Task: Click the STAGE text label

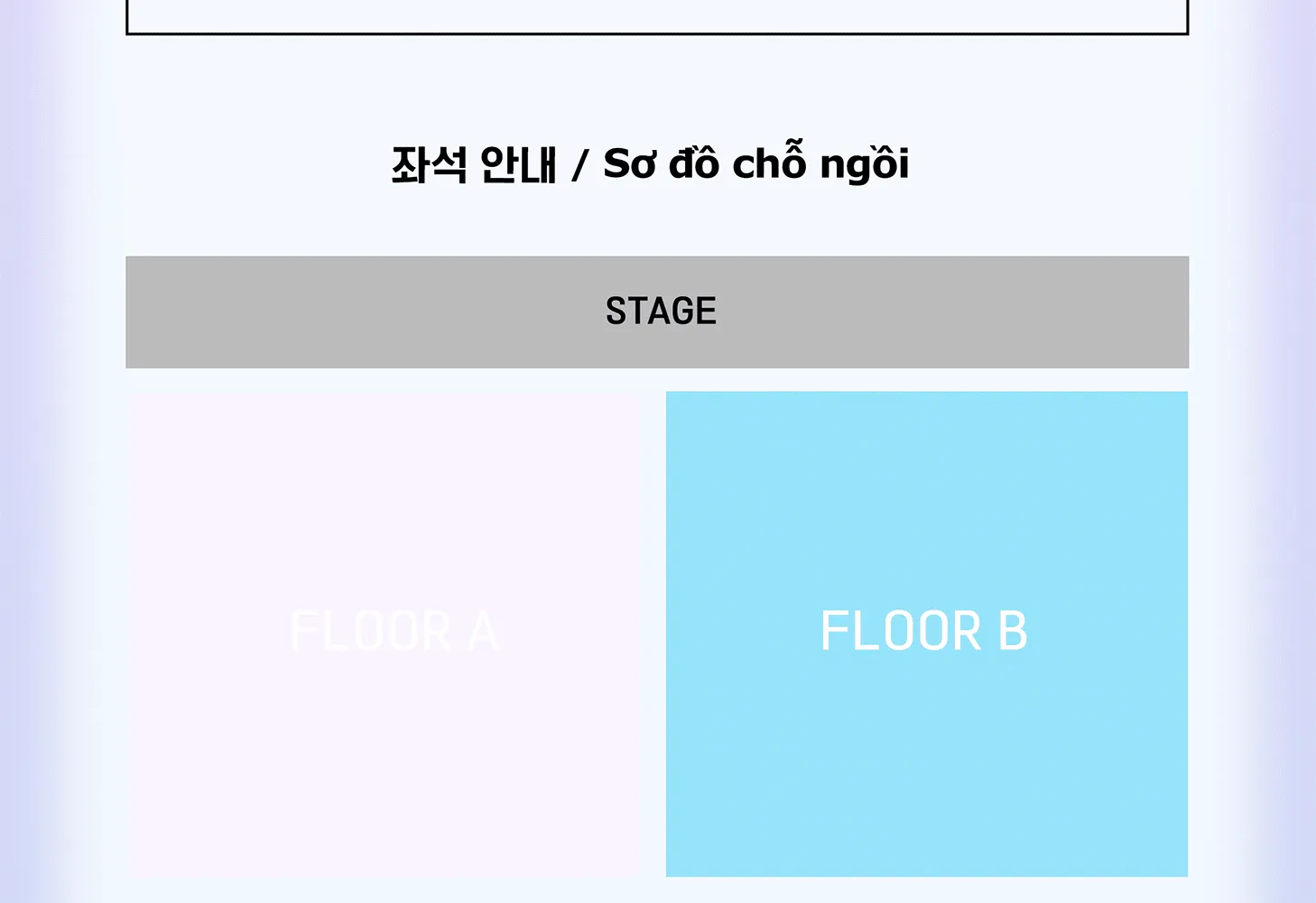Action: tap(661, 312)
